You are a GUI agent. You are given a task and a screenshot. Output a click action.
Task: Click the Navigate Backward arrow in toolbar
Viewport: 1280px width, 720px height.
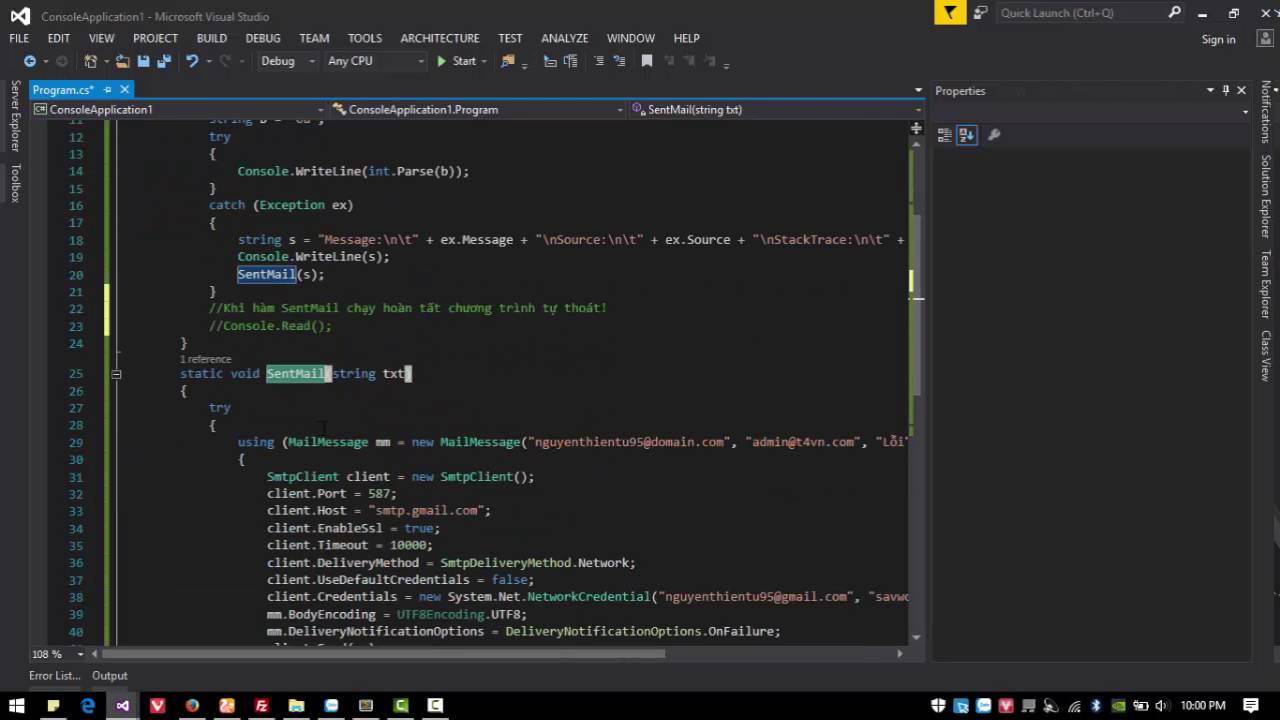[x=29, y=61]
